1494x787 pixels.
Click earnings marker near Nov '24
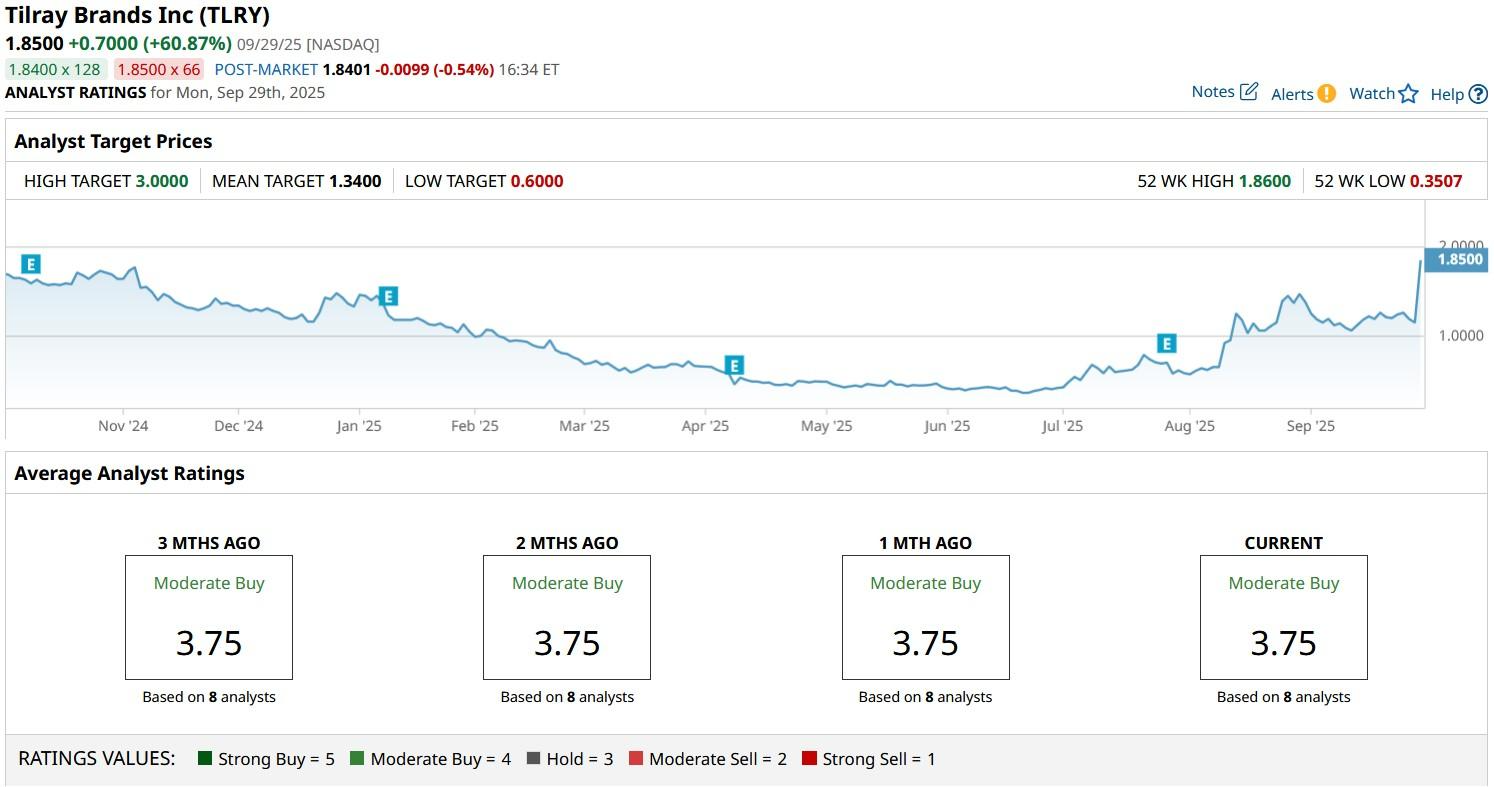point(31,264)
